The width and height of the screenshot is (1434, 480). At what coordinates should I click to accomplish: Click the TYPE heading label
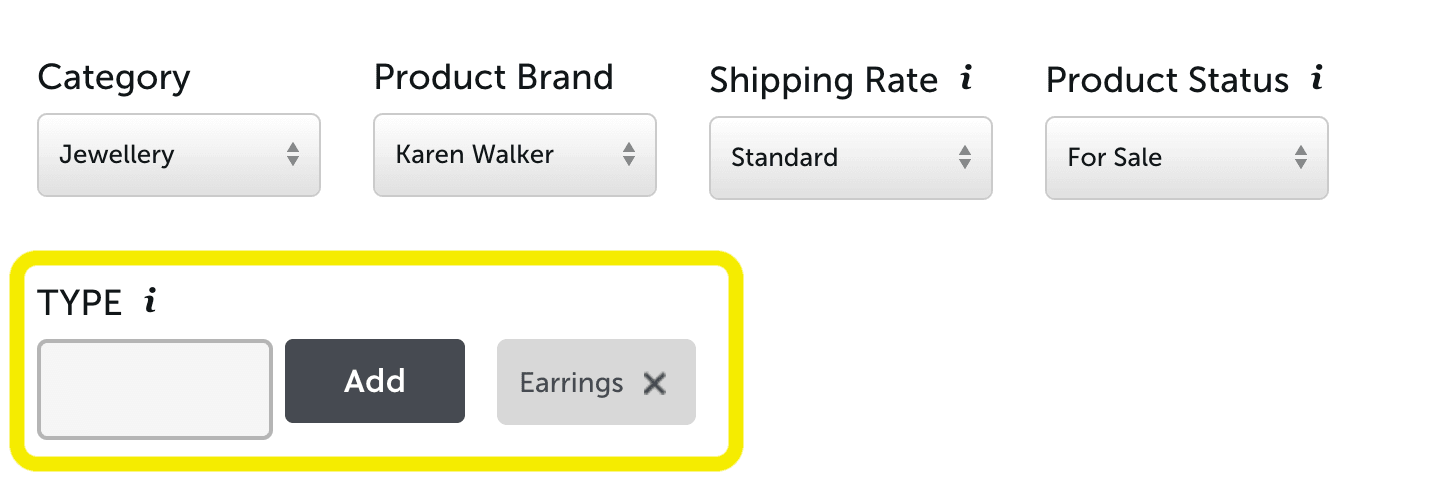pyautogui.click(x=80, y=302)
